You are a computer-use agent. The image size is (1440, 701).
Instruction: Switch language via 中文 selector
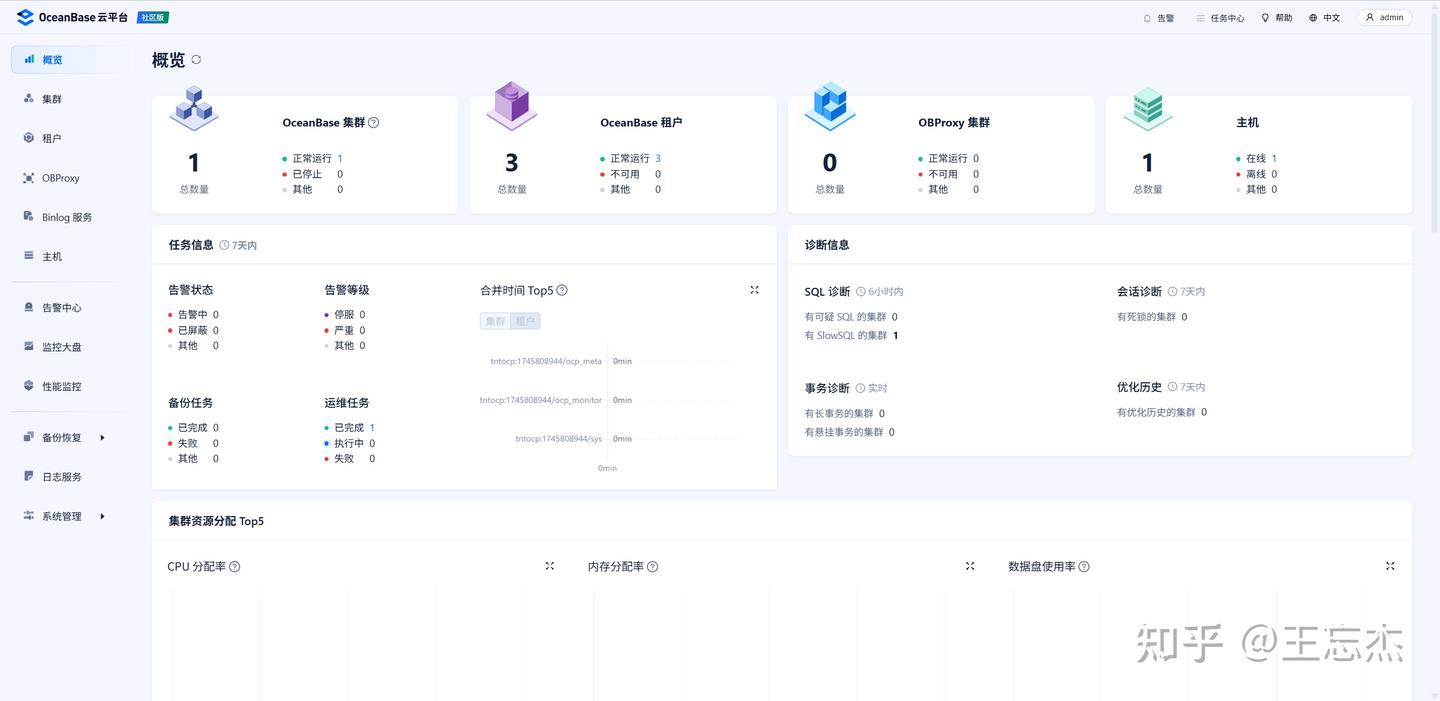coord(1324,18)
